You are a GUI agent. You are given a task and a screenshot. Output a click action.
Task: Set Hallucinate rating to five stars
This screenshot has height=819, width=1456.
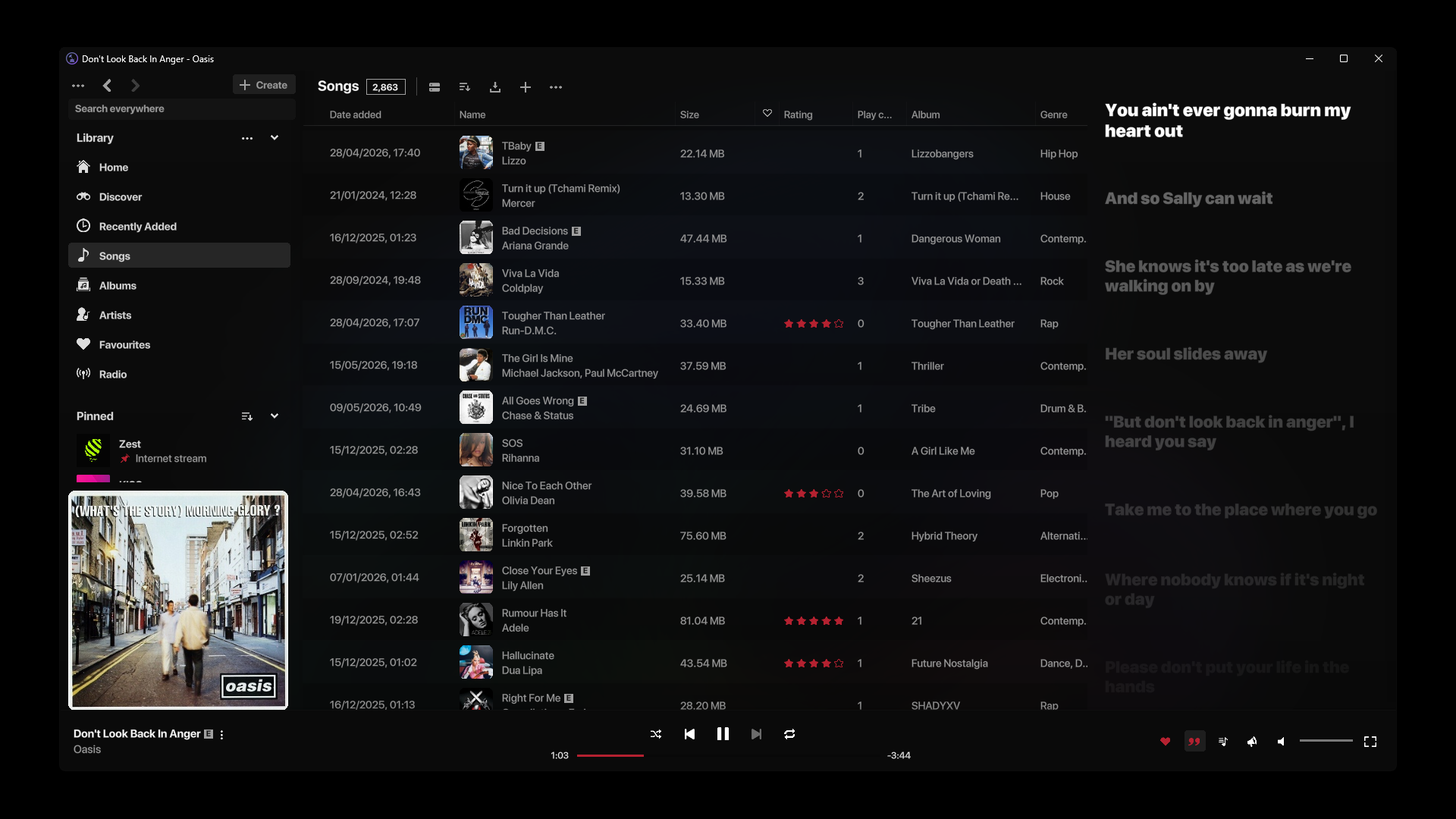tap(839, 664)
